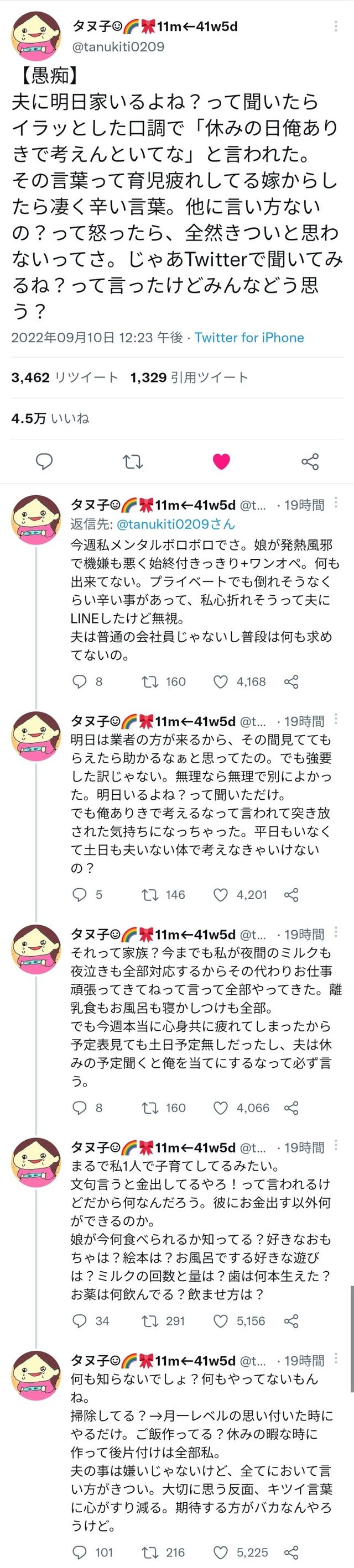View the 3,462 リツイート list

(65, 377)
